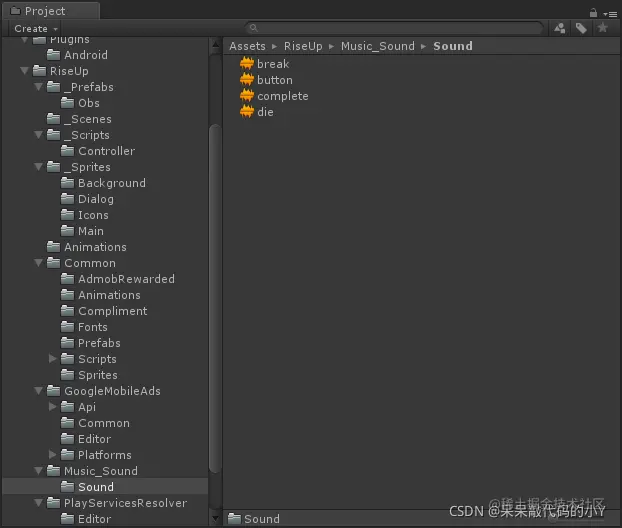This screenshot has width=622, height=528.
Task: Click the tree scroll up arrow
Action: pyautogui.click(x=215, y=46)
